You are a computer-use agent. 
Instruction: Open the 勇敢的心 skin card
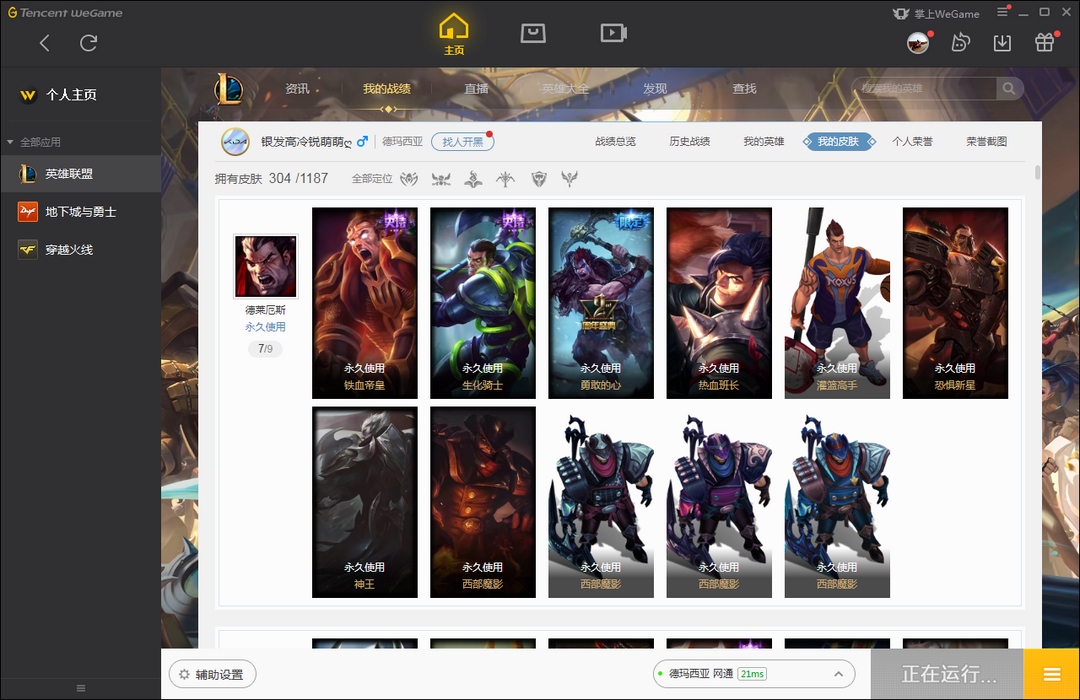point(601,303)
